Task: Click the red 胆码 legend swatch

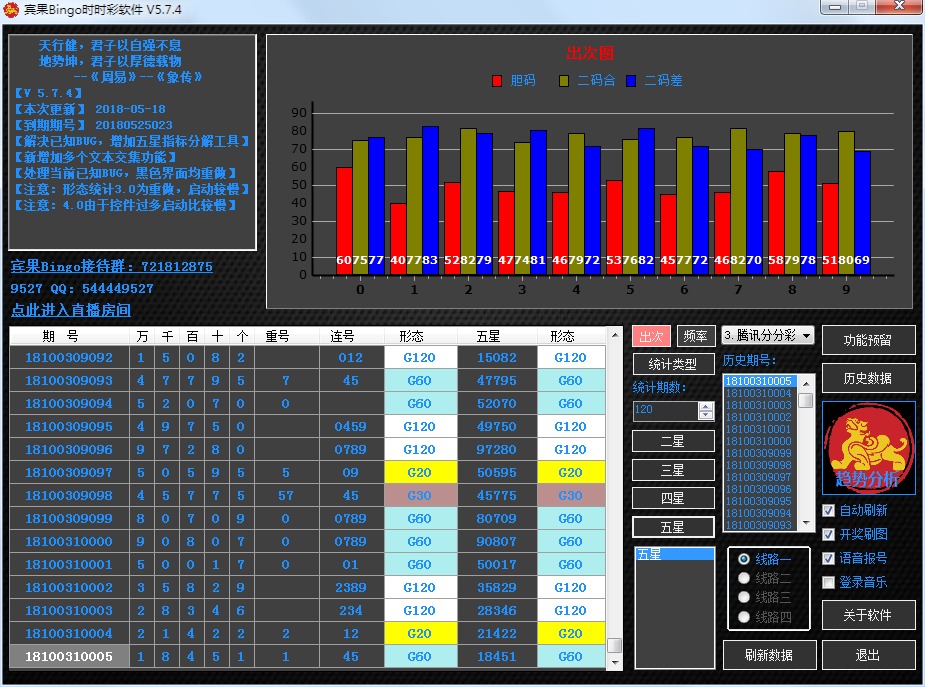Action: coord(498,81)
